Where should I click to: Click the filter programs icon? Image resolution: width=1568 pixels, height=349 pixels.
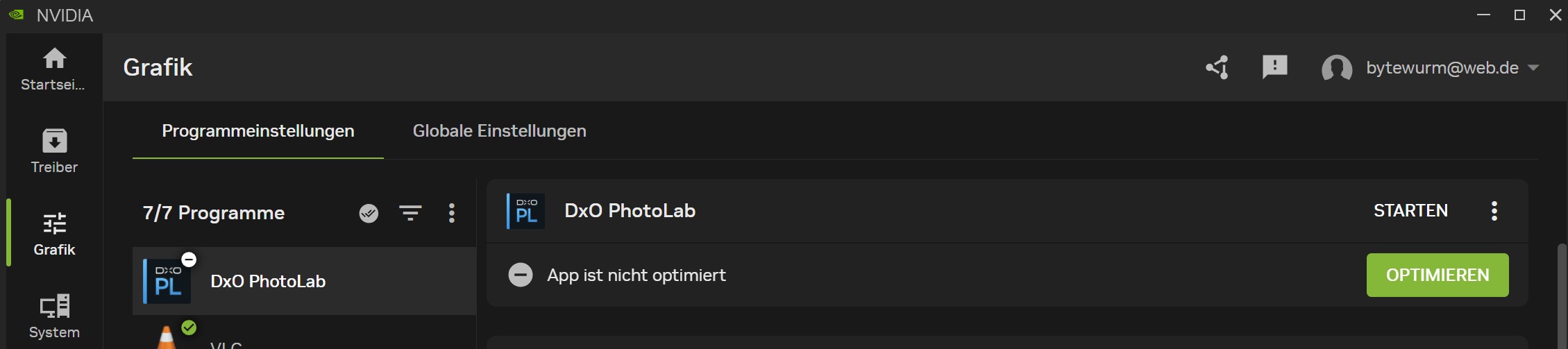click(x=410, y=213)
